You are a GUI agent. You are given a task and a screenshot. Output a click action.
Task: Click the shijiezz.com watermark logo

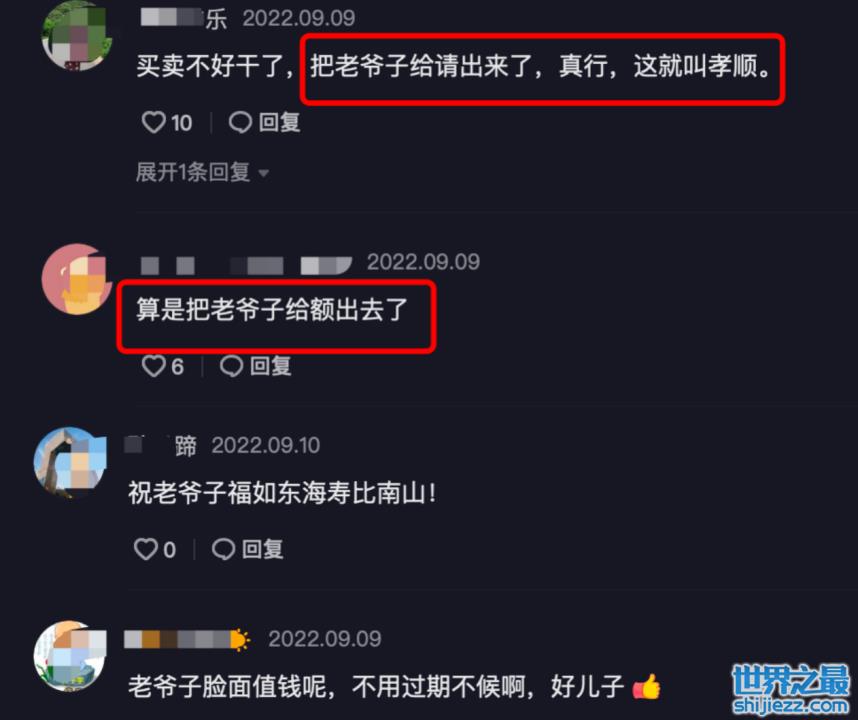point(790,689)
